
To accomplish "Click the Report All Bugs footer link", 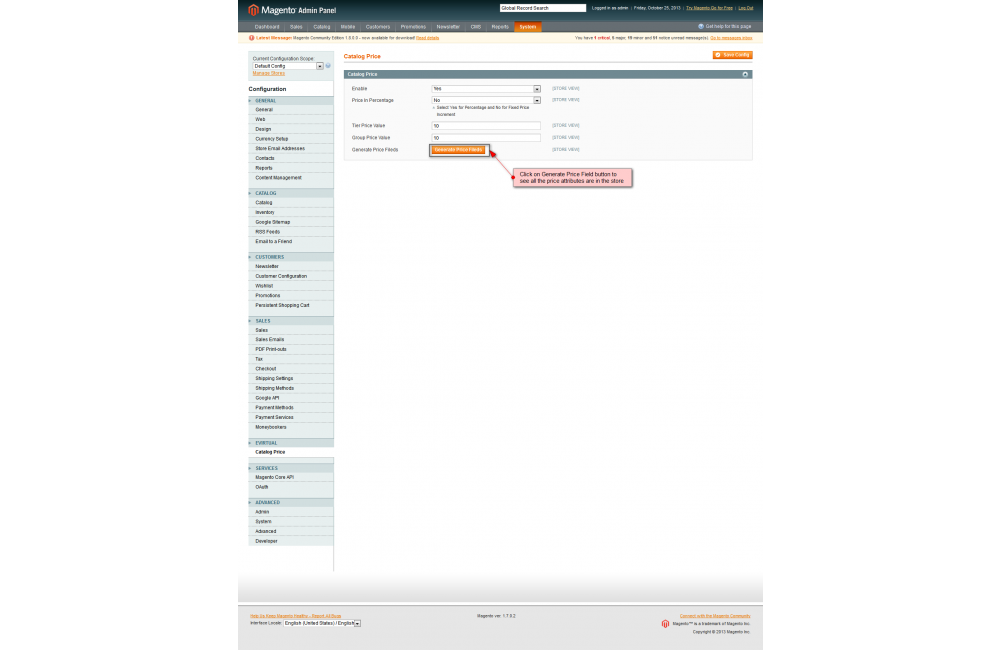I will (295, 616).
